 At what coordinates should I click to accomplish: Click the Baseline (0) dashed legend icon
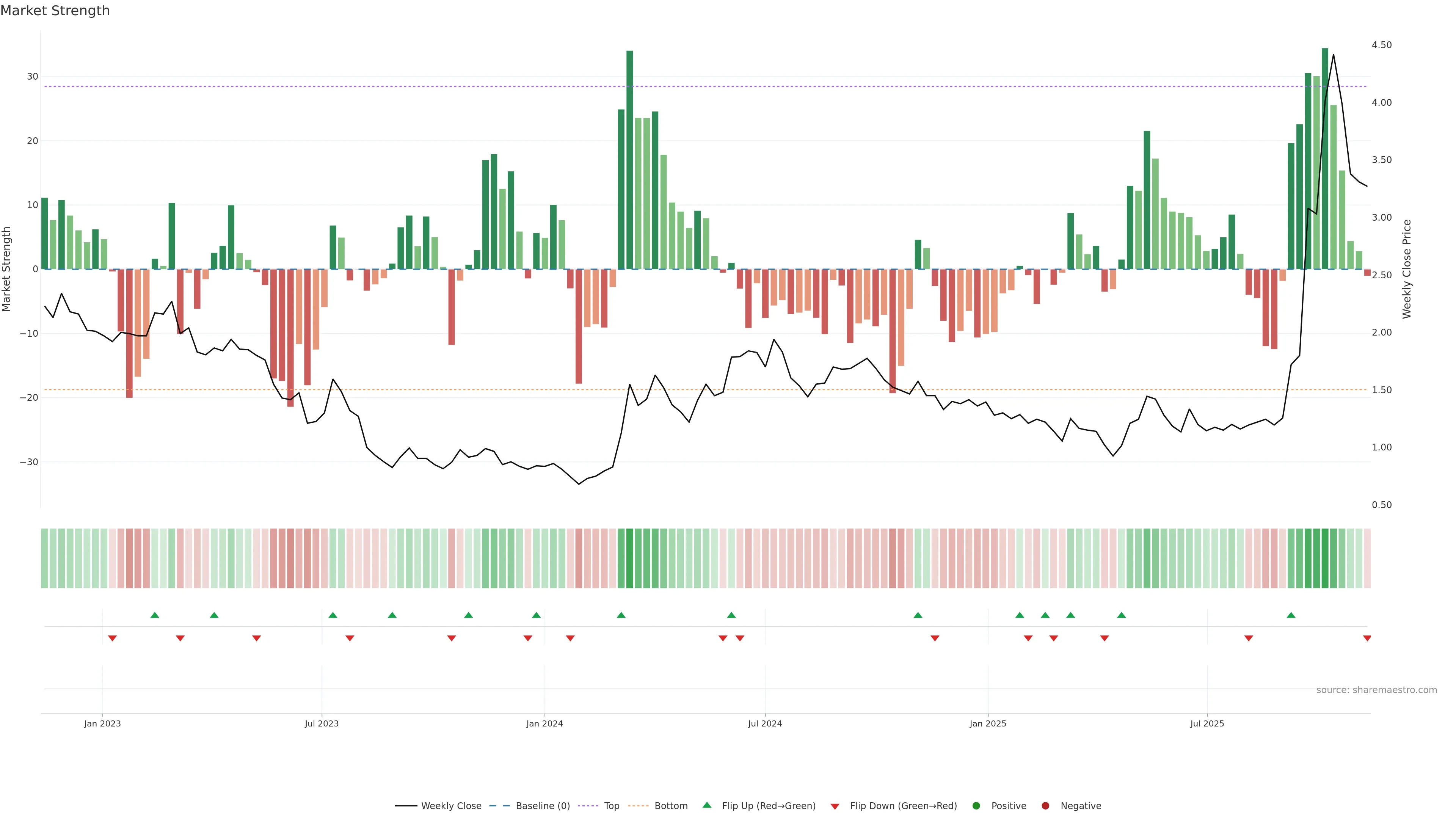[x=499, y=806]
